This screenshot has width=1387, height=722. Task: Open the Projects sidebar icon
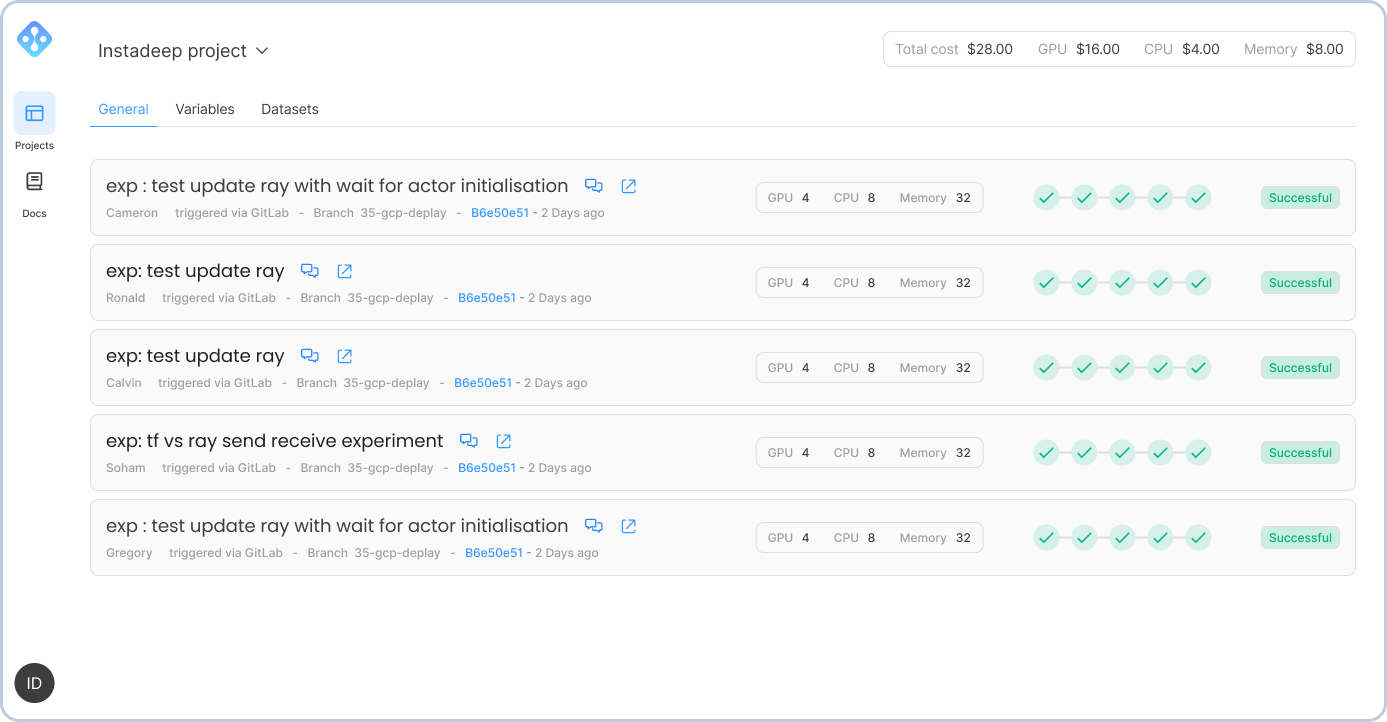coord(34,113)
